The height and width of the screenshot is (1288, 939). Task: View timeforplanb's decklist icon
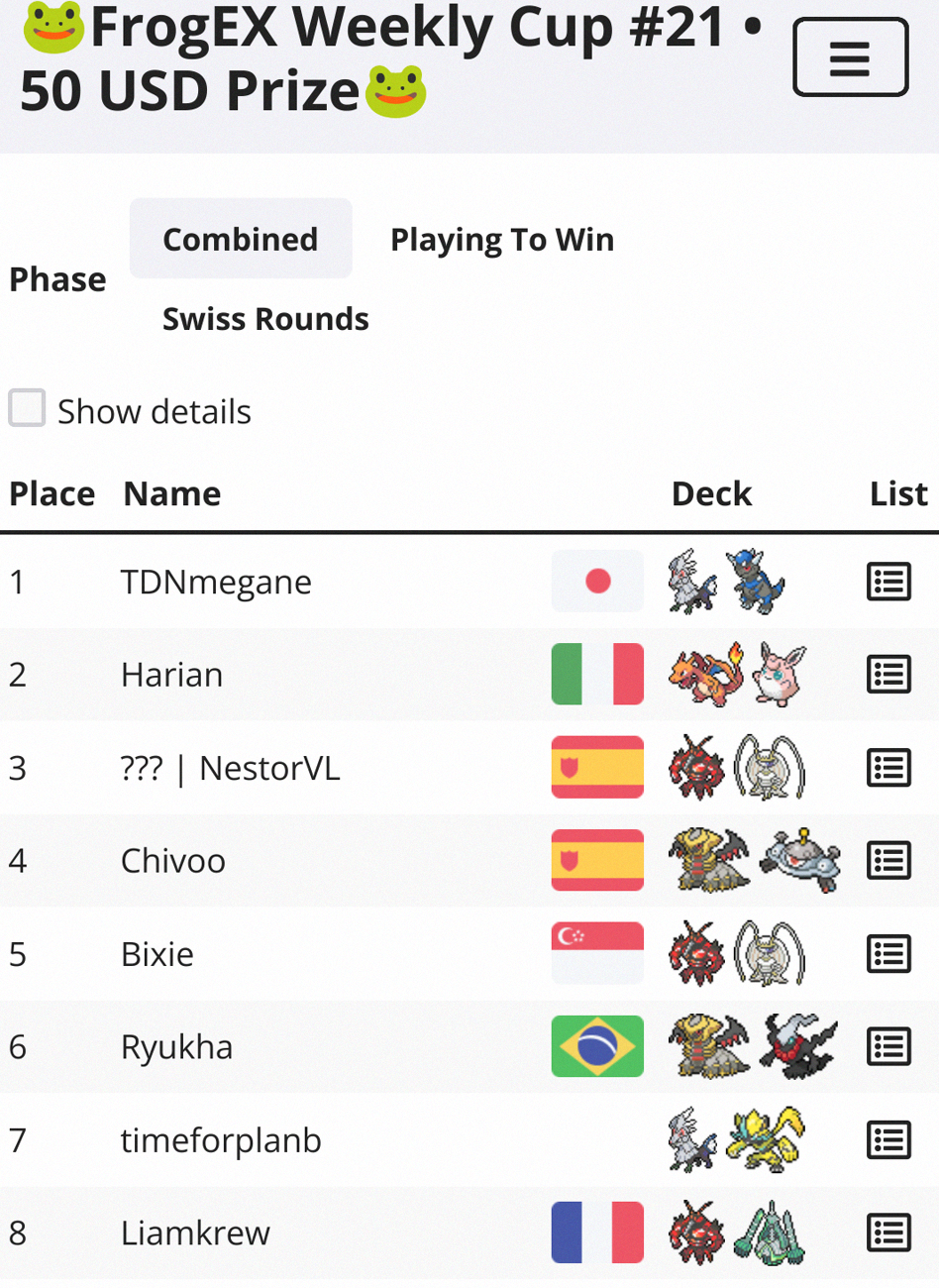(x=888, y=1140)
